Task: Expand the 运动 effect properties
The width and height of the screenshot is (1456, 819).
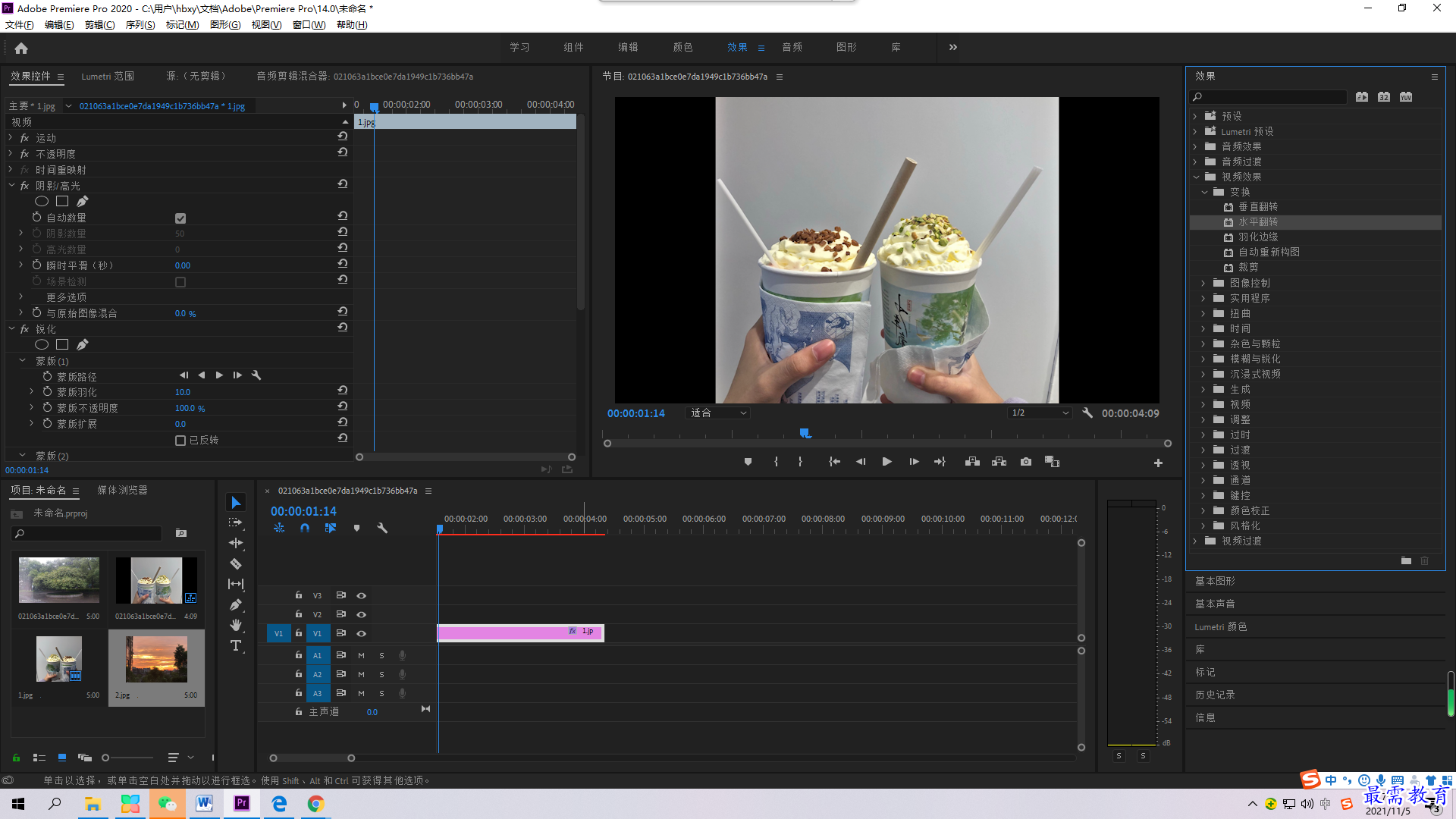Action: coord(11,138)
